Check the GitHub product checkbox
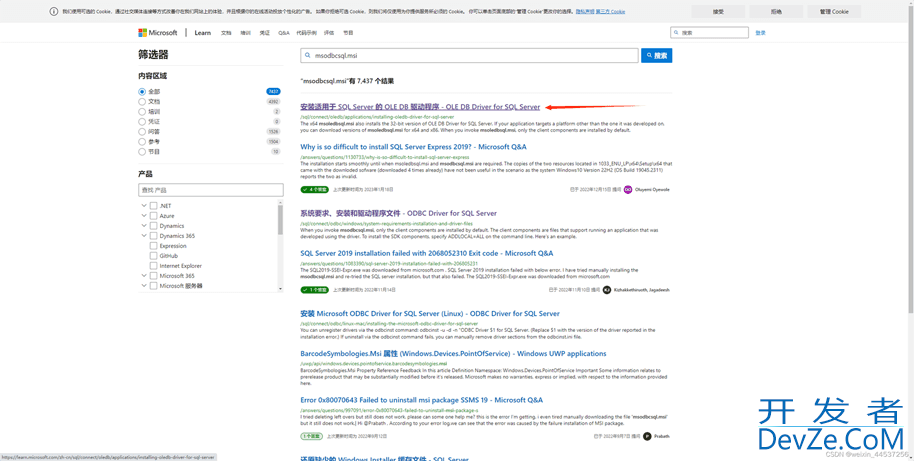This screenshot has height=461, width=914. (x=153, y=256)
